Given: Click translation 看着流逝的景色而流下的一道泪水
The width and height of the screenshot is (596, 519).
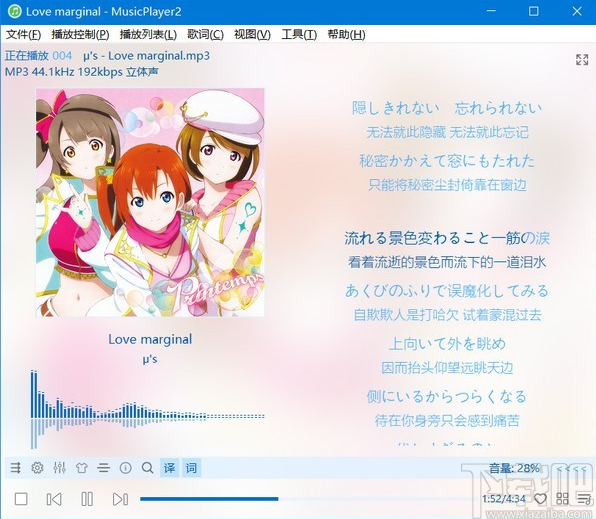Looking at the screenshot, I should click(447, 262).
